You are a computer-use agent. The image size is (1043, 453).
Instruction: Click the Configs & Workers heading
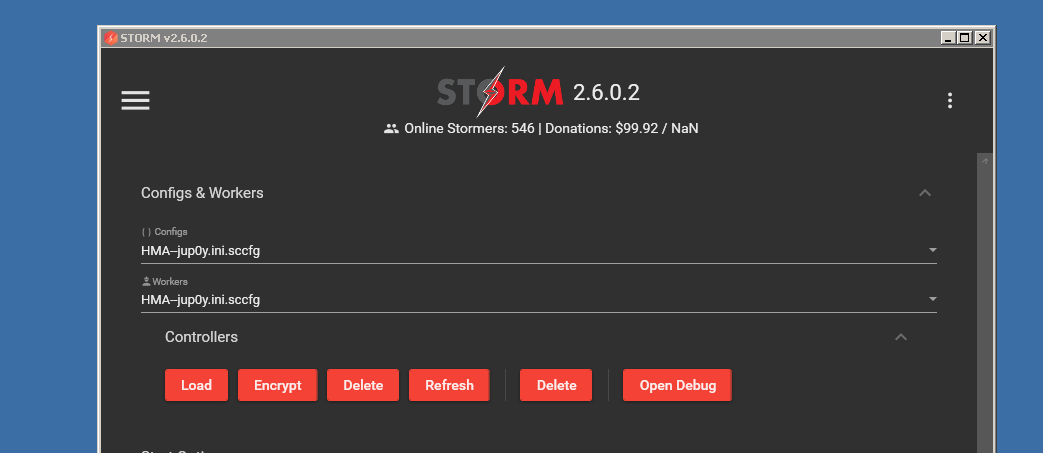tap(202, 193)
